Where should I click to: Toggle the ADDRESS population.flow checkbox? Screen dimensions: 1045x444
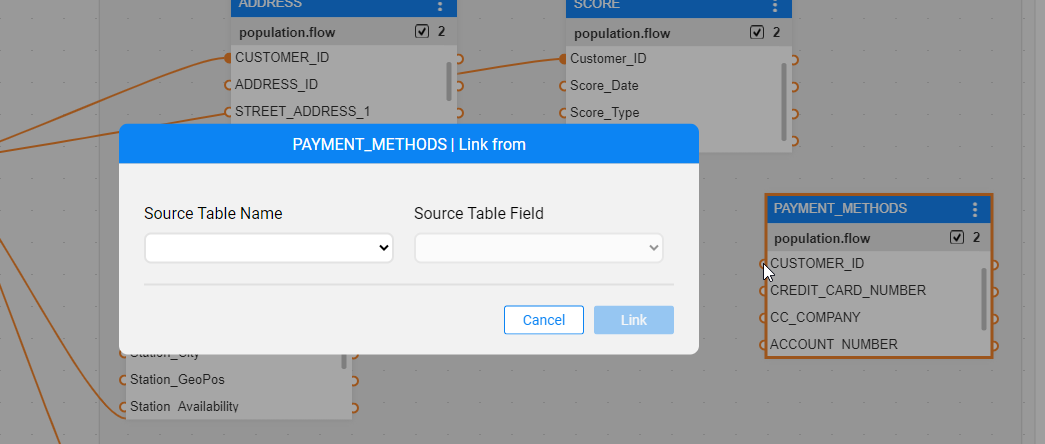422,32
